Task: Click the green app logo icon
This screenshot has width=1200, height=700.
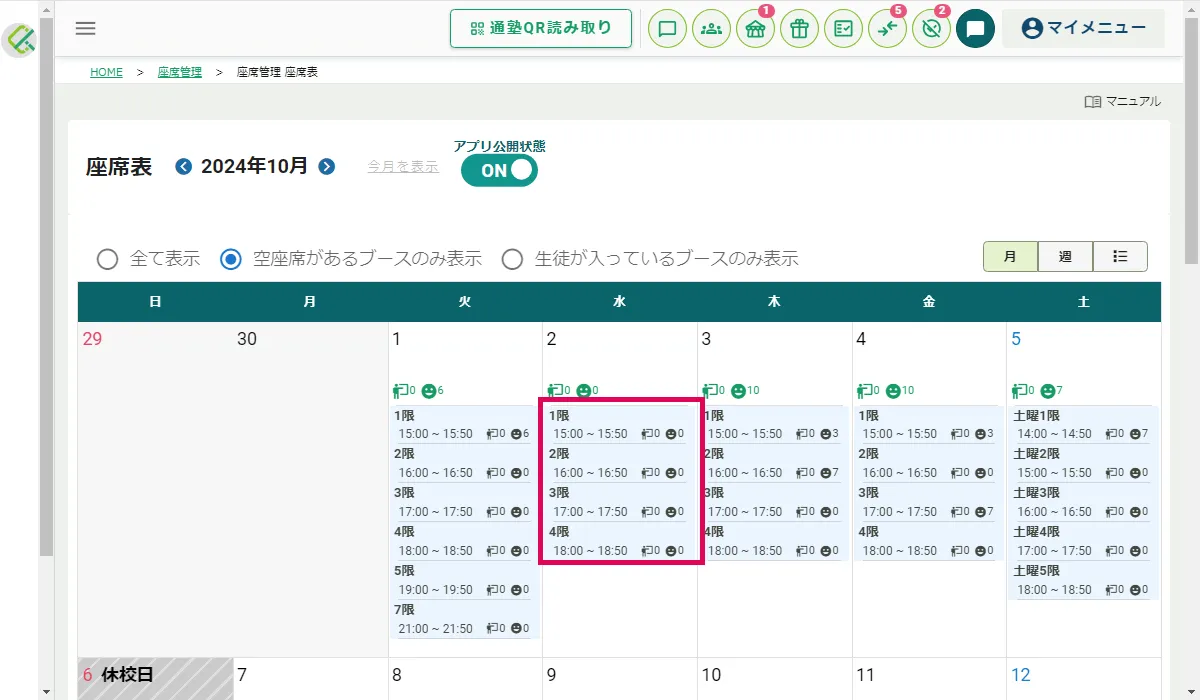Action: coord(20,40)
